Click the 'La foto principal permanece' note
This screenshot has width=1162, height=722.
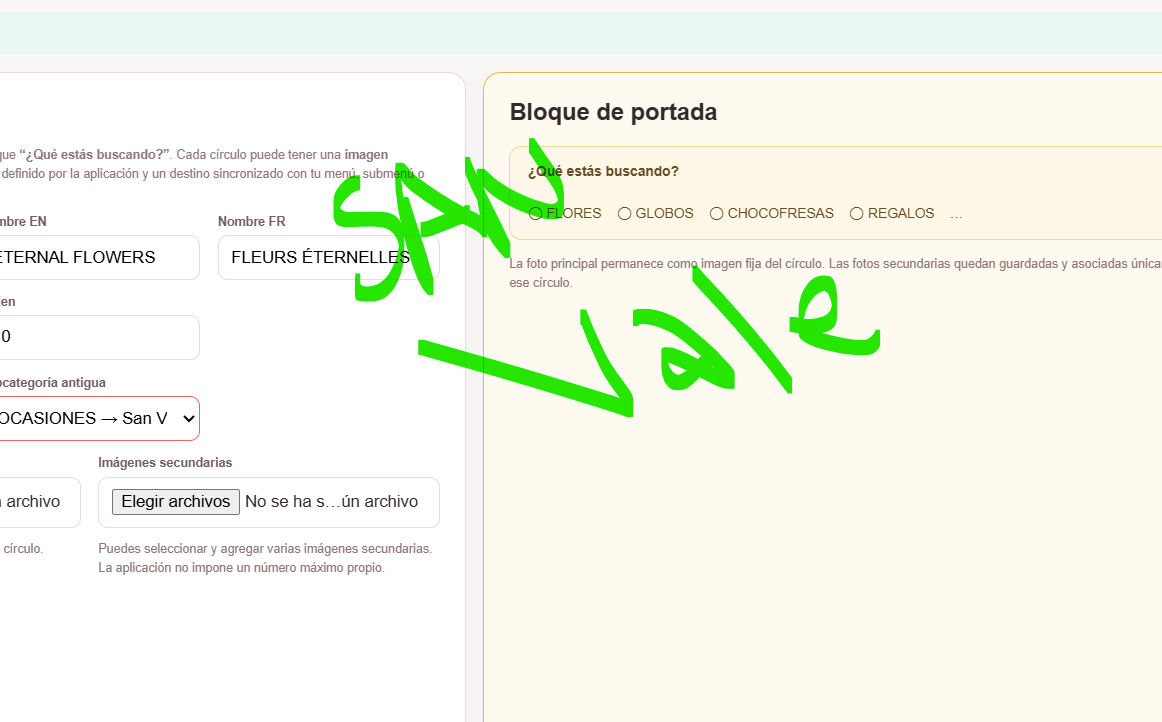point(835,273)
